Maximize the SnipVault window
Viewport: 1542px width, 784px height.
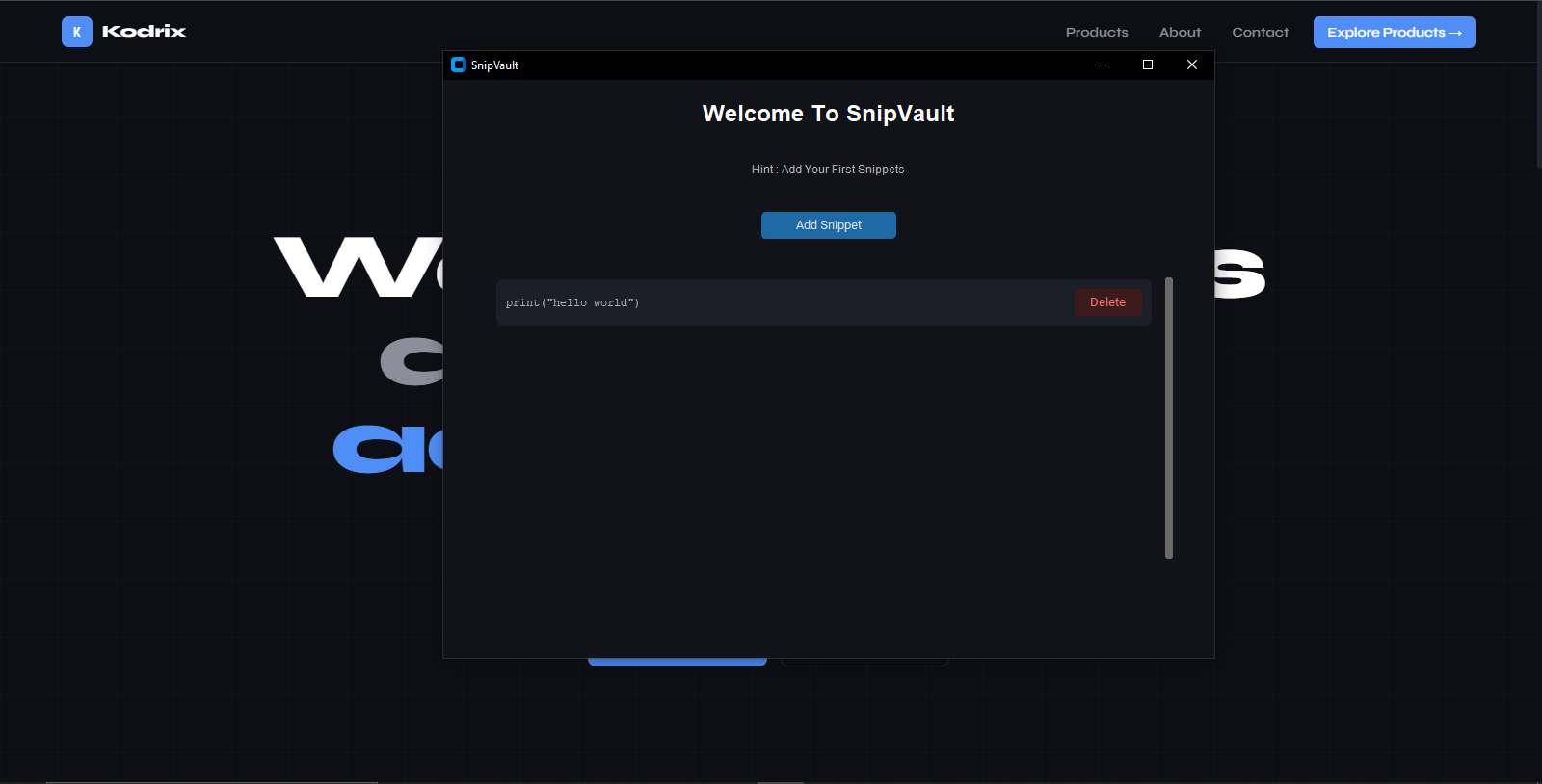point(1148,65)
